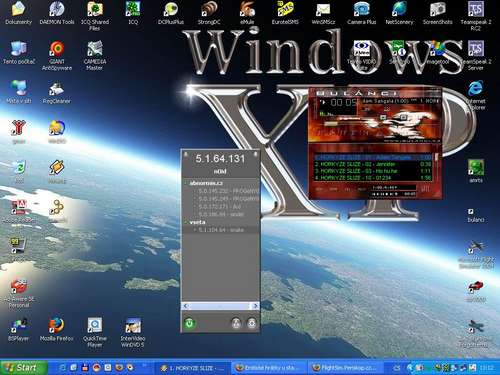
Task: Select the BSPlayer desktop shortcut
Action: (x=19, y=330)
